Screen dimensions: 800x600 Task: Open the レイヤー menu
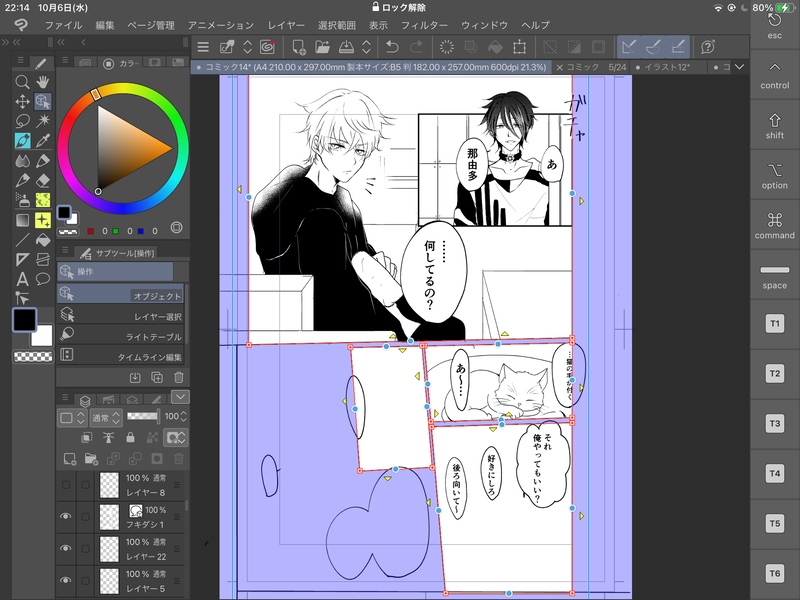[286, 26]
